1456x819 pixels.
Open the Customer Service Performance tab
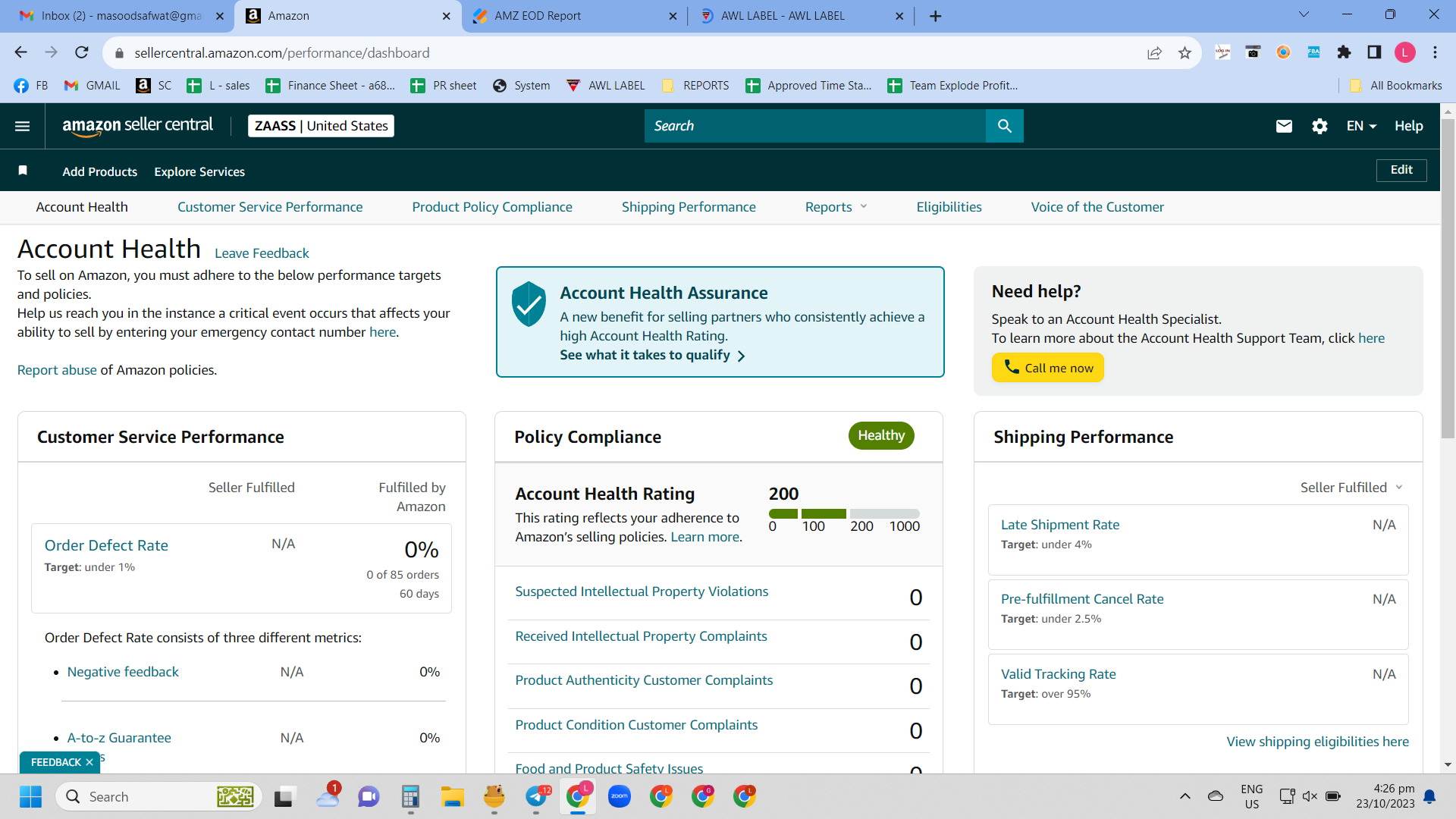[270, 207]
